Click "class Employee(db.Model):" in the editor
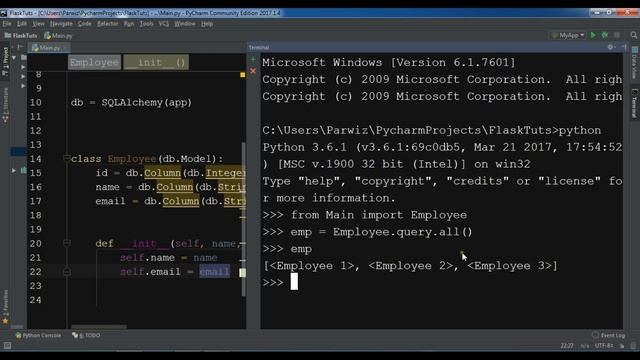The width and height of the screenshot is (640, 360). 147,159
